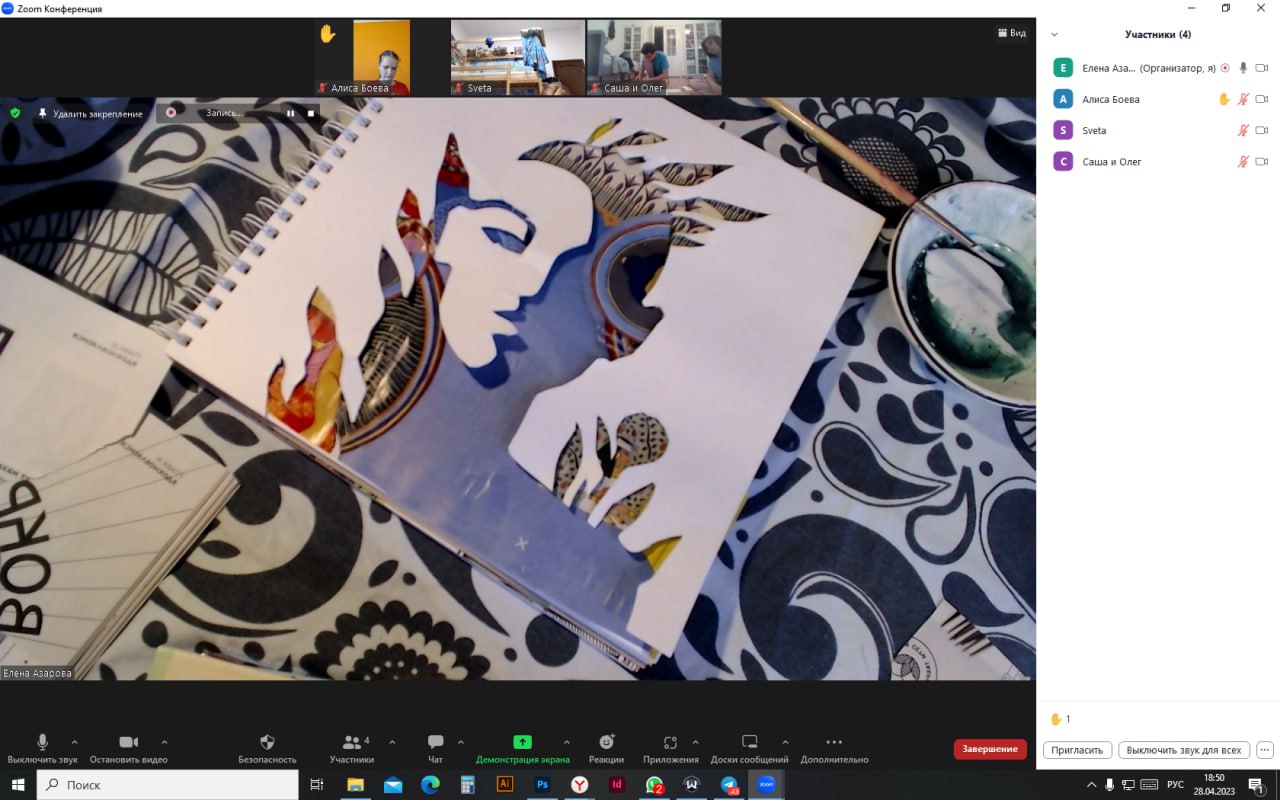Open Adobe Illustrator from the taskbar
The height and width of the screenshot is (800, 1280).
pos(505,785)
